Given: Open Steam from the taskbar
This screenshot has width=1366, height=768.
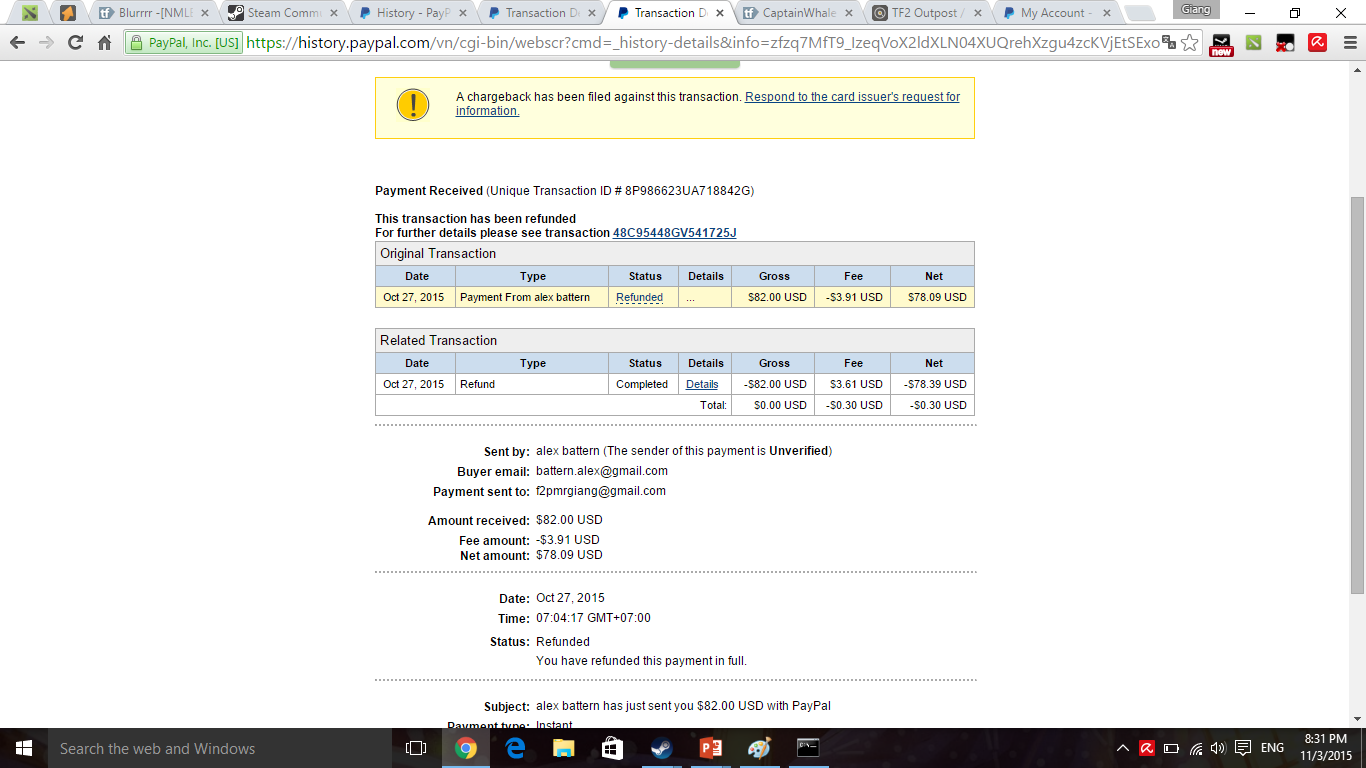Looking at the screenshot, I should click(661, 748).
